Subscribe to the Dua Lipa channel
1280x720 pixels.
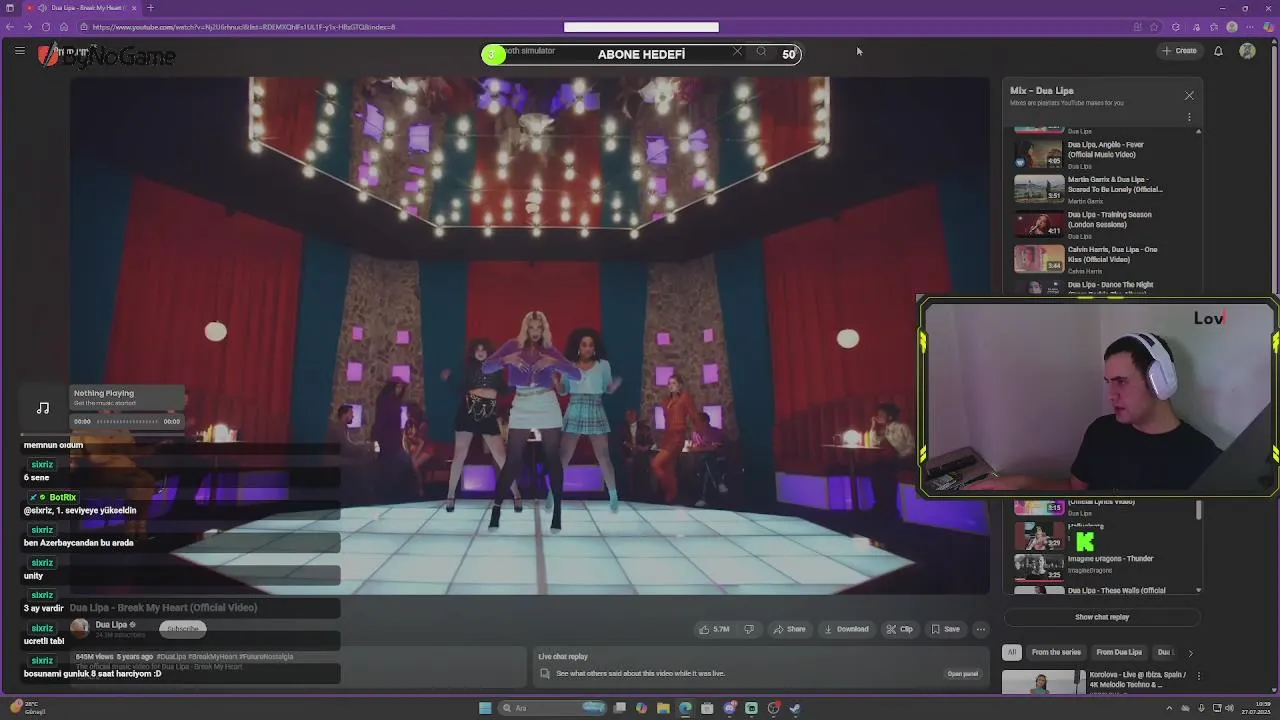point(183,629)
